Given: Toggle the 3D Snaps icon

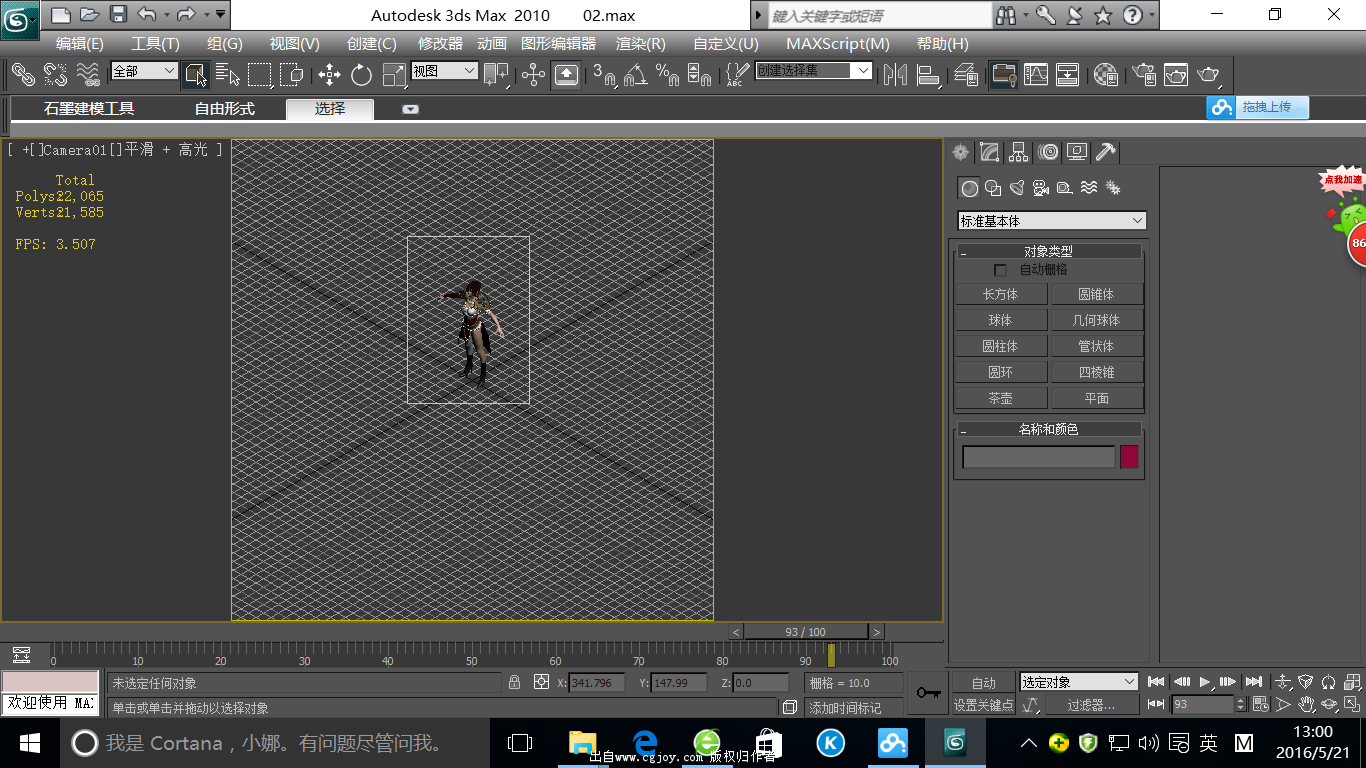Looking at the screenshot, I should pos(604,74).
